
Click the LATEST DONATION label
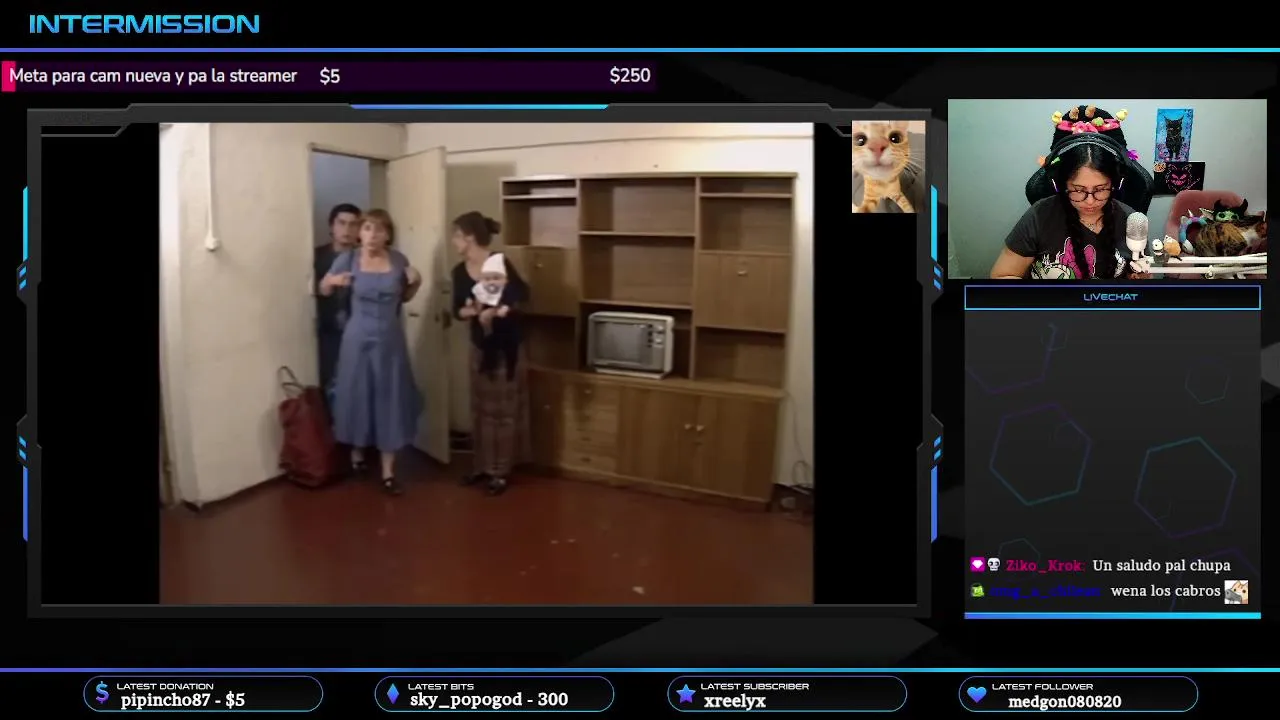[165, 686]
